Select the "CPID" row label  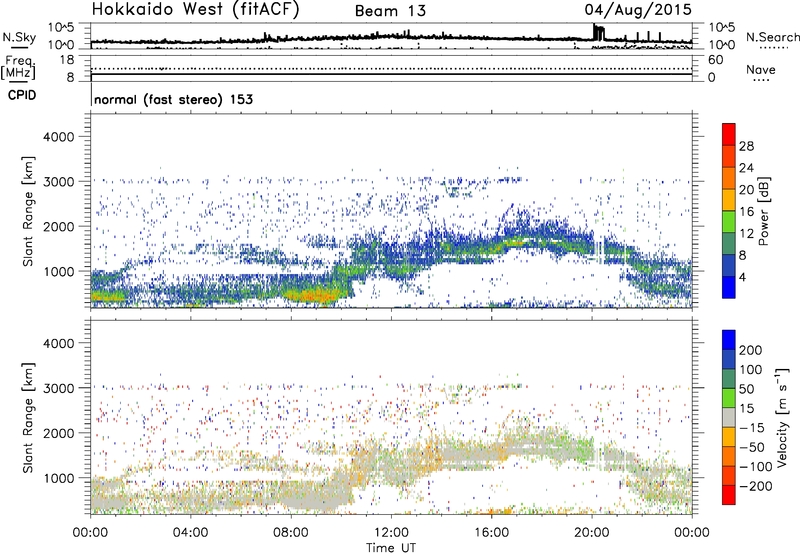[x=22, y=95]
